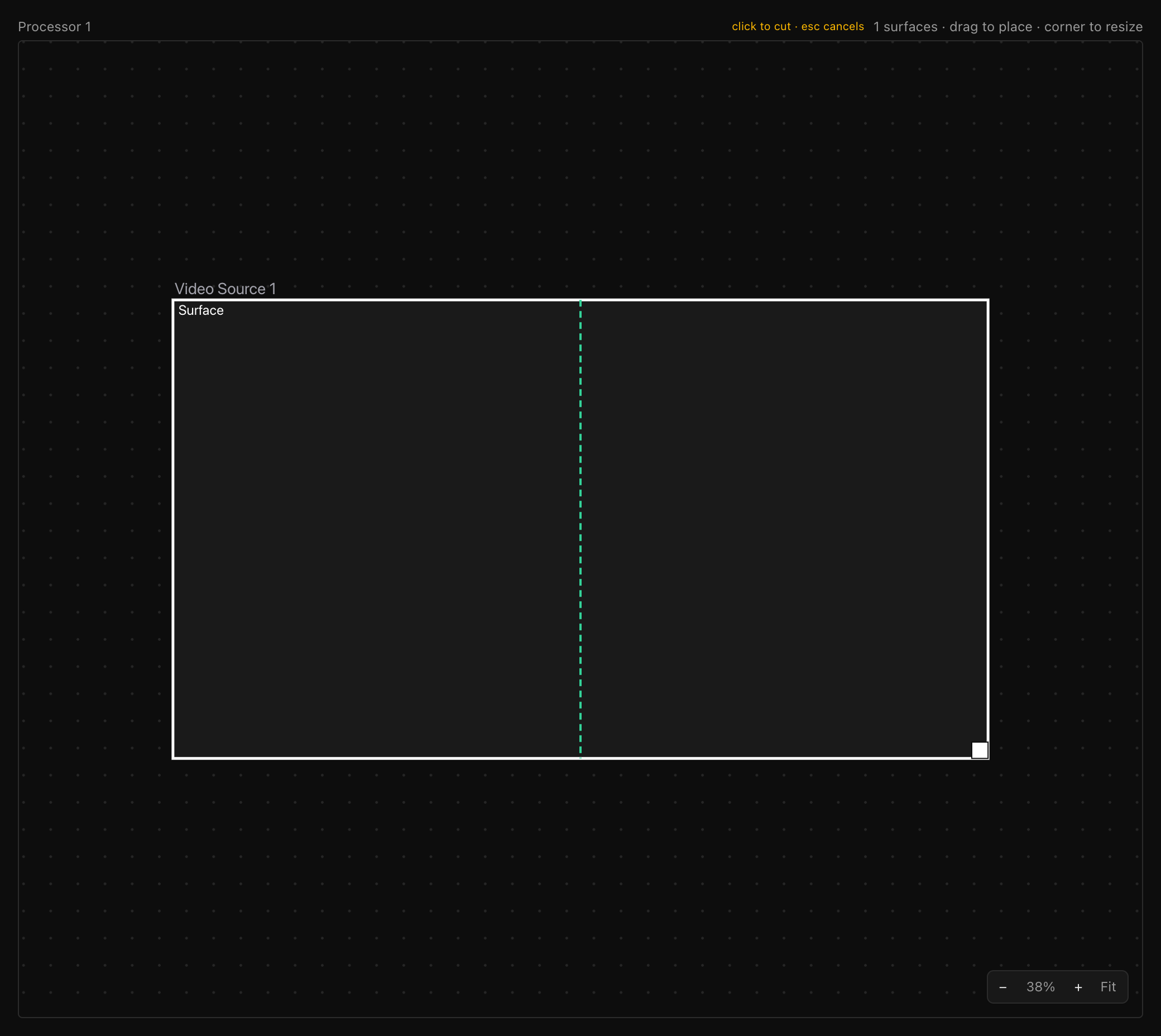Viewport: 1161px width, 1036px height.
Task: Click the 38% zoom level readout
Action: point(1040,987)
